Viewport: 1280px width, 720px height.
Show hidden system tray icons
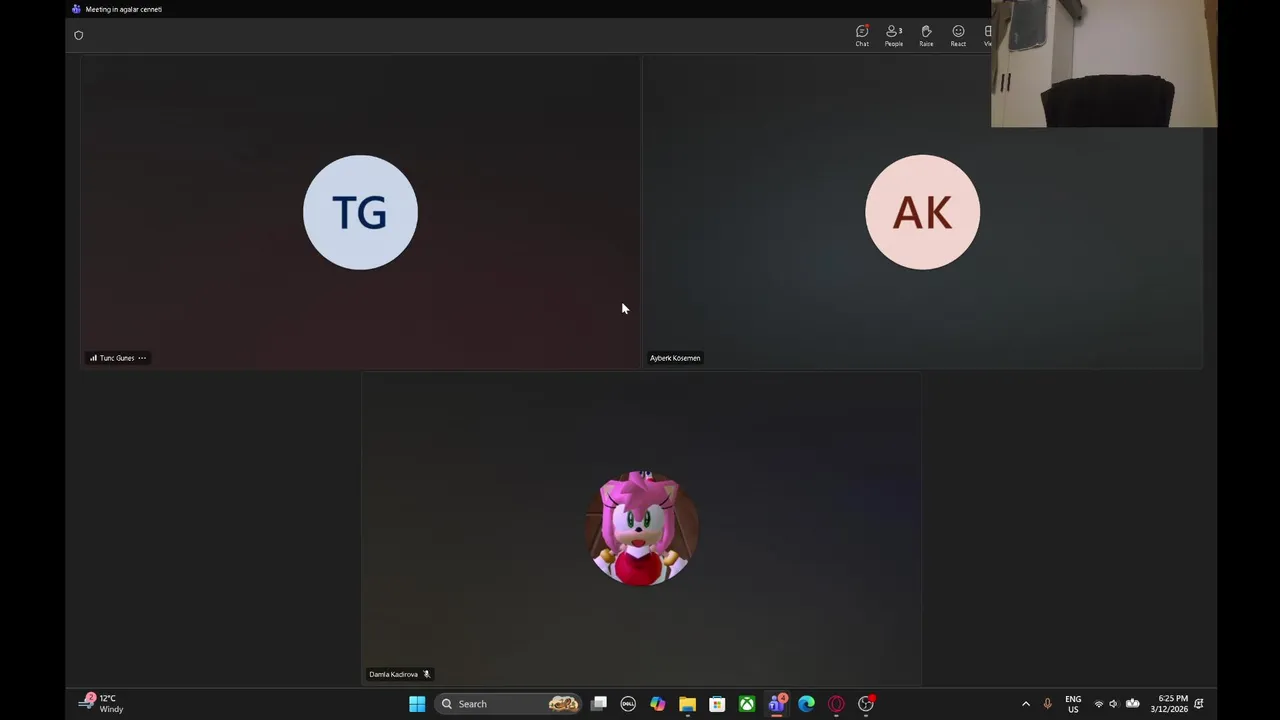[x=1025, y=704]
